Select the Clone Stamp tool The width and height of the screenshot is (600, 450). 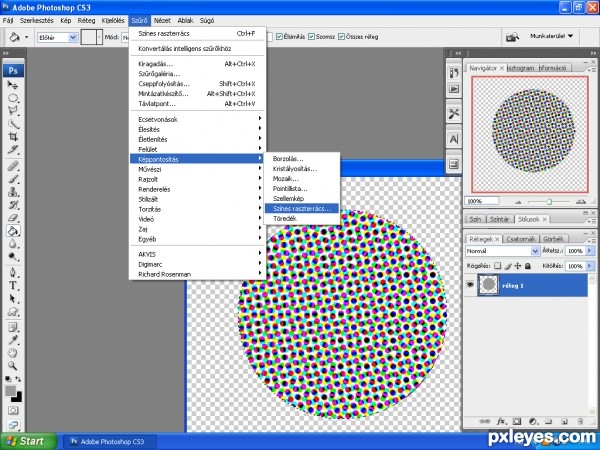point(13,192)
